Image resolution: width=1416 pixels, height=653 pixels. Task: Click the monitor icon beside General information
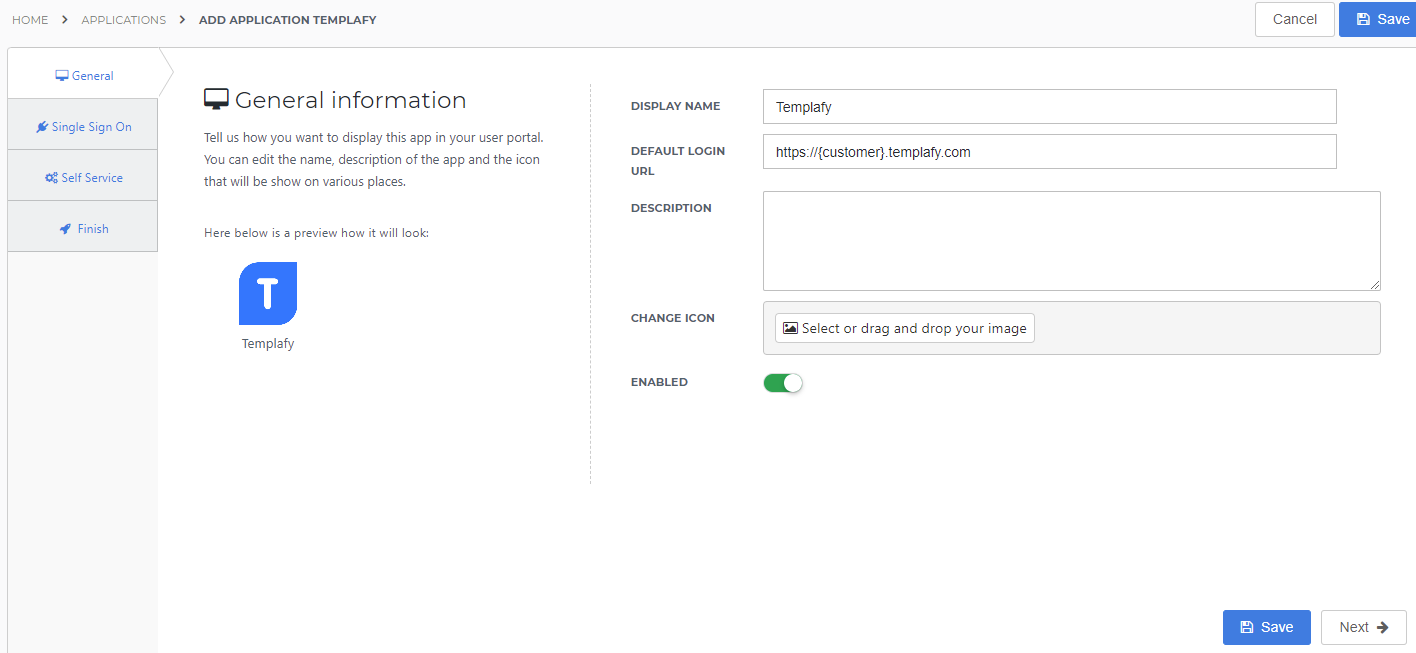point(216,99)
